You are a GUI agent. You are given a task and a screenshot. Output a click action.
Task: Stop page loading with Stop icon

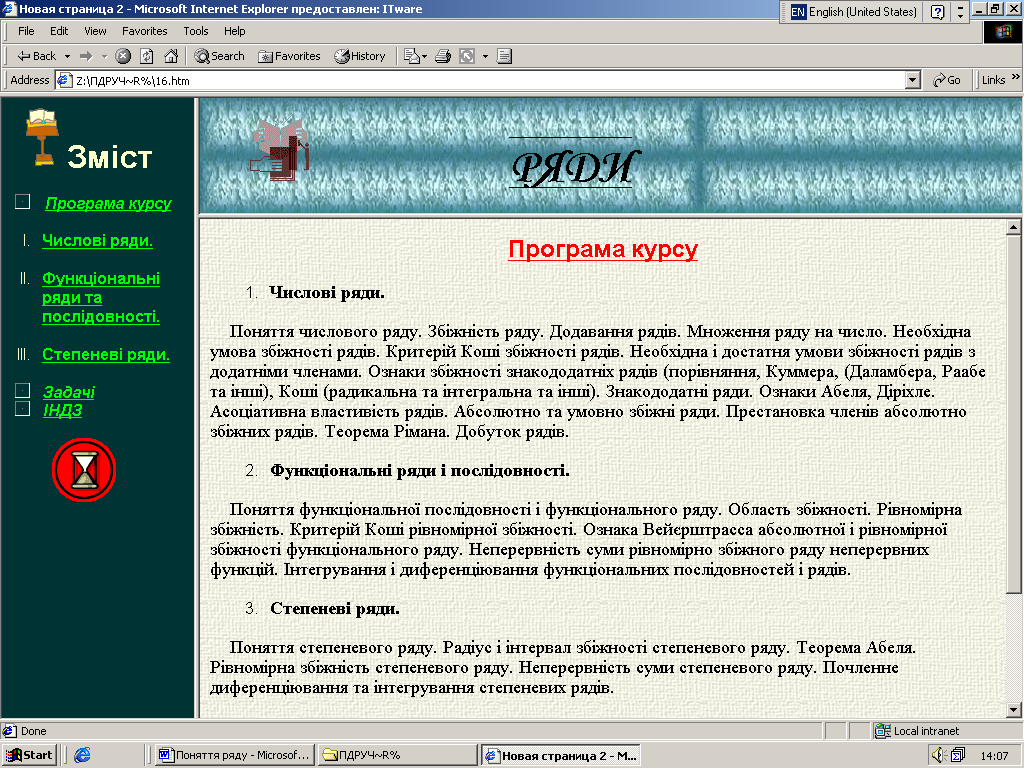pos(123,56)
